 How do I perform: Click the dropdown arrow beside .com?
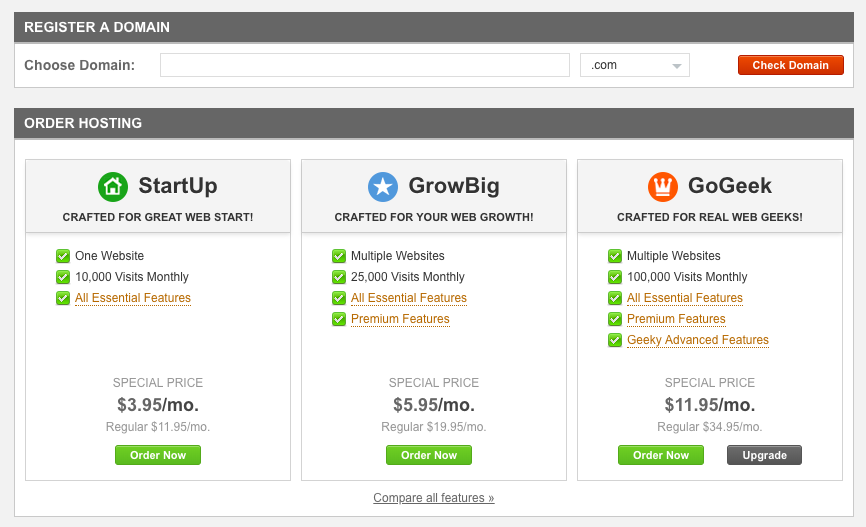(x=677, y=66)
